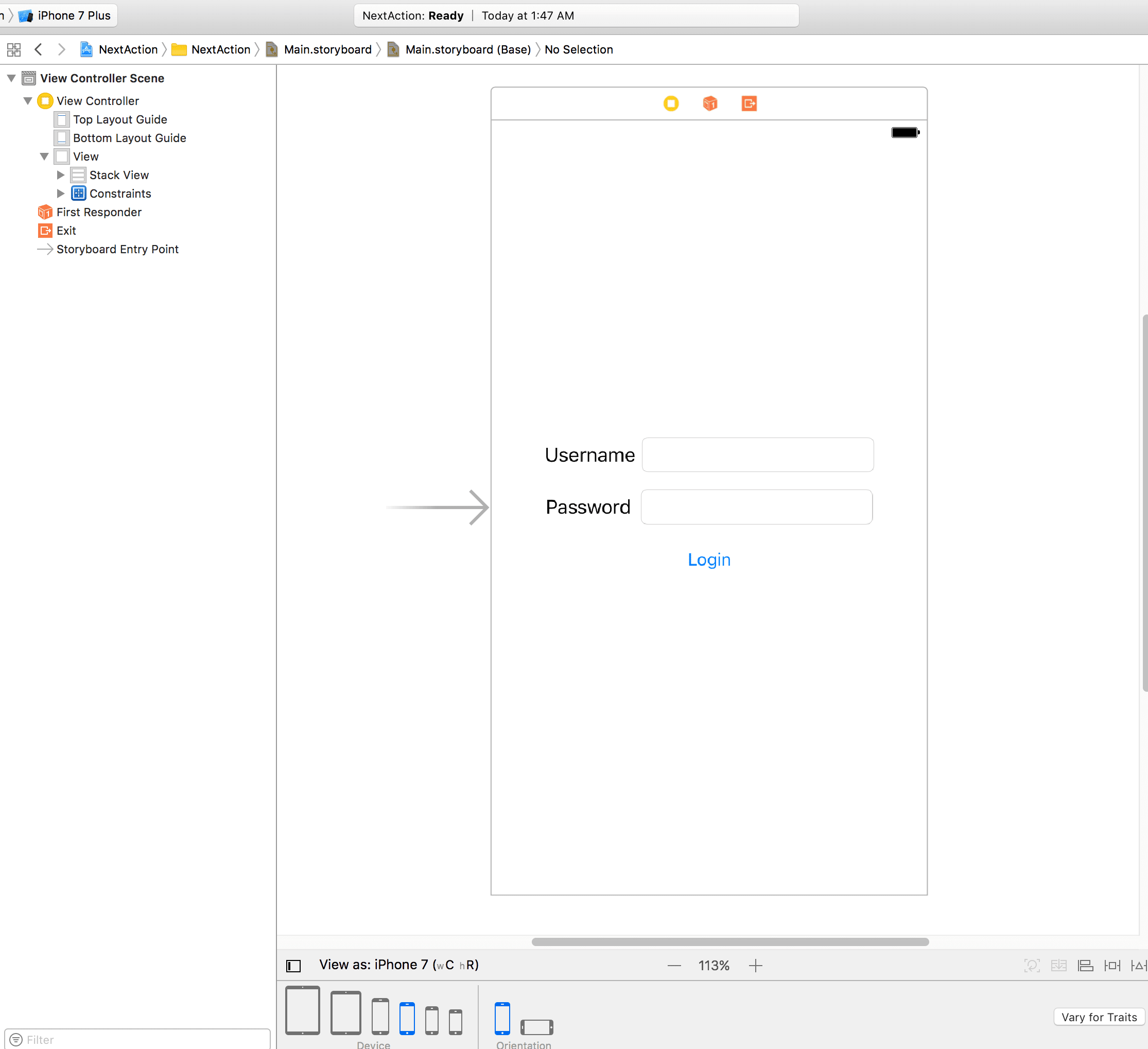Image resolution: width=1148 pixels, height=1049 pixels.
Task: Open the Resolve Auto Layout Issues tool
Action: 1138,965
